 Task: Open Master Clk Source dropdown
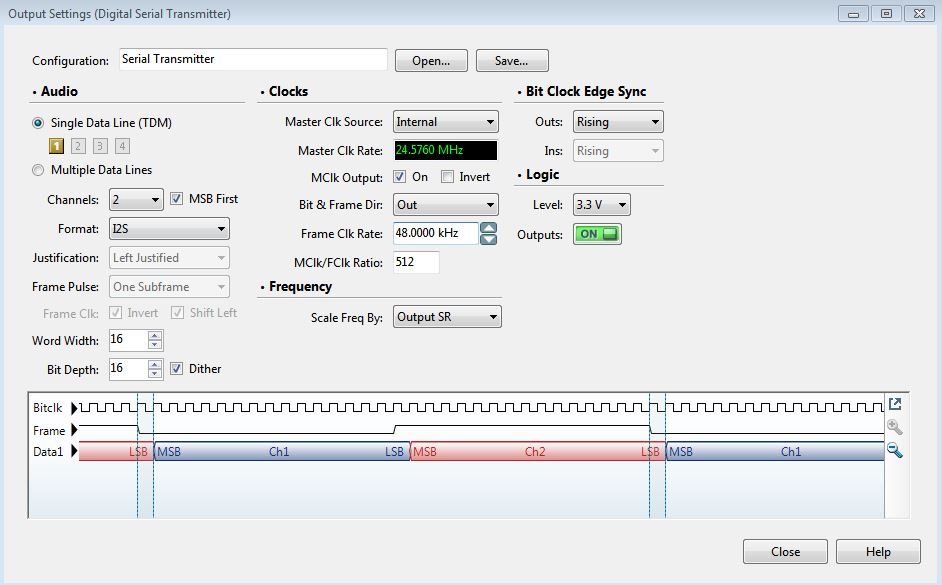(x=446, y=122)
